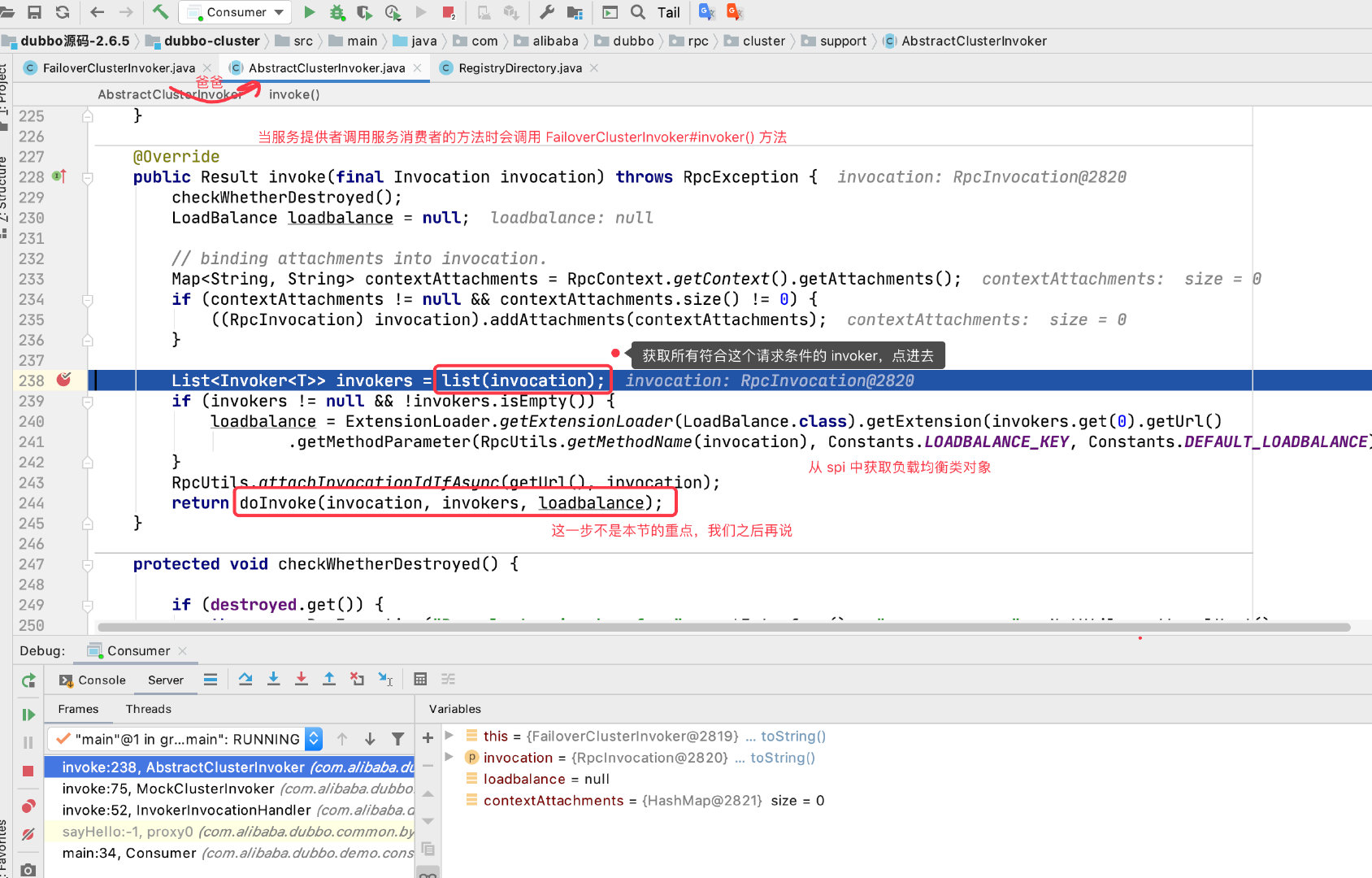Click the Synchronize refresh icon
Screen dimensions: 1372x878
(x=63, y=12)
